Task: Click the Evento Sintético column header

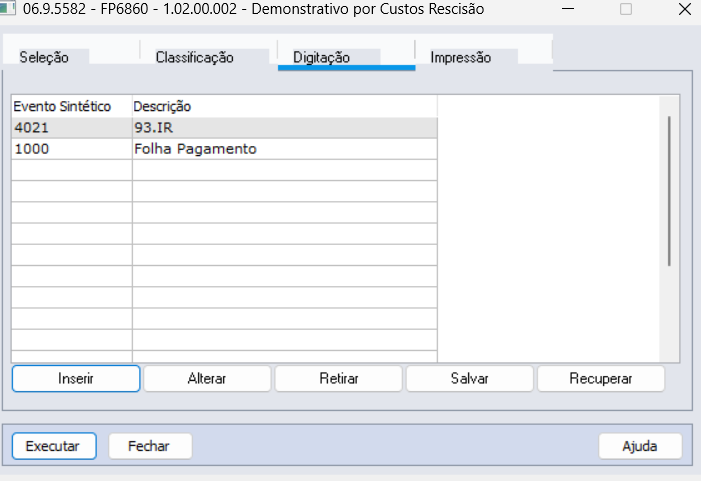Action: [72, 106]
